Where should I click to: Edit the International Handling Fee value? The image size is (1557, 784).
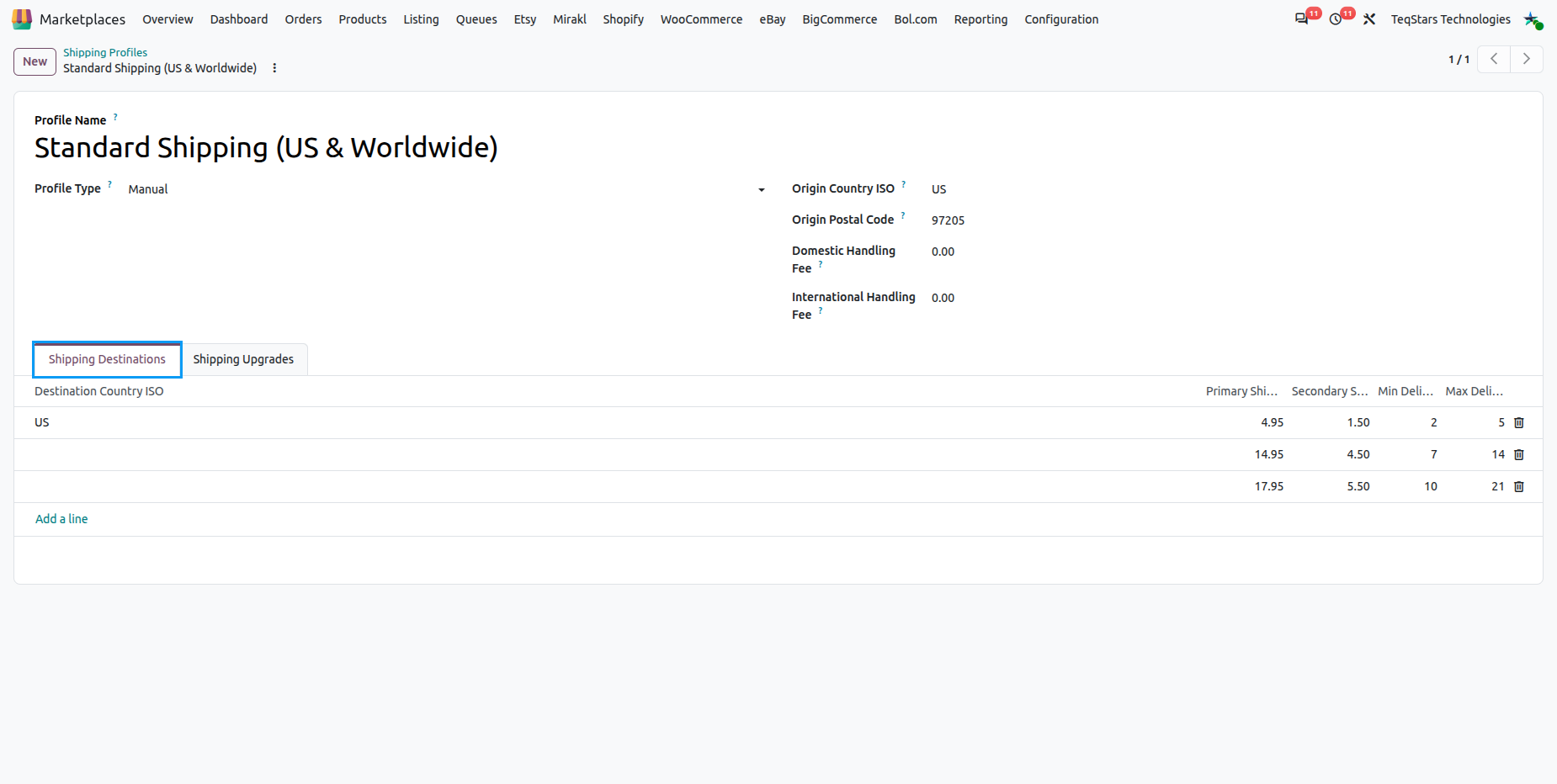coord(1226,298)
